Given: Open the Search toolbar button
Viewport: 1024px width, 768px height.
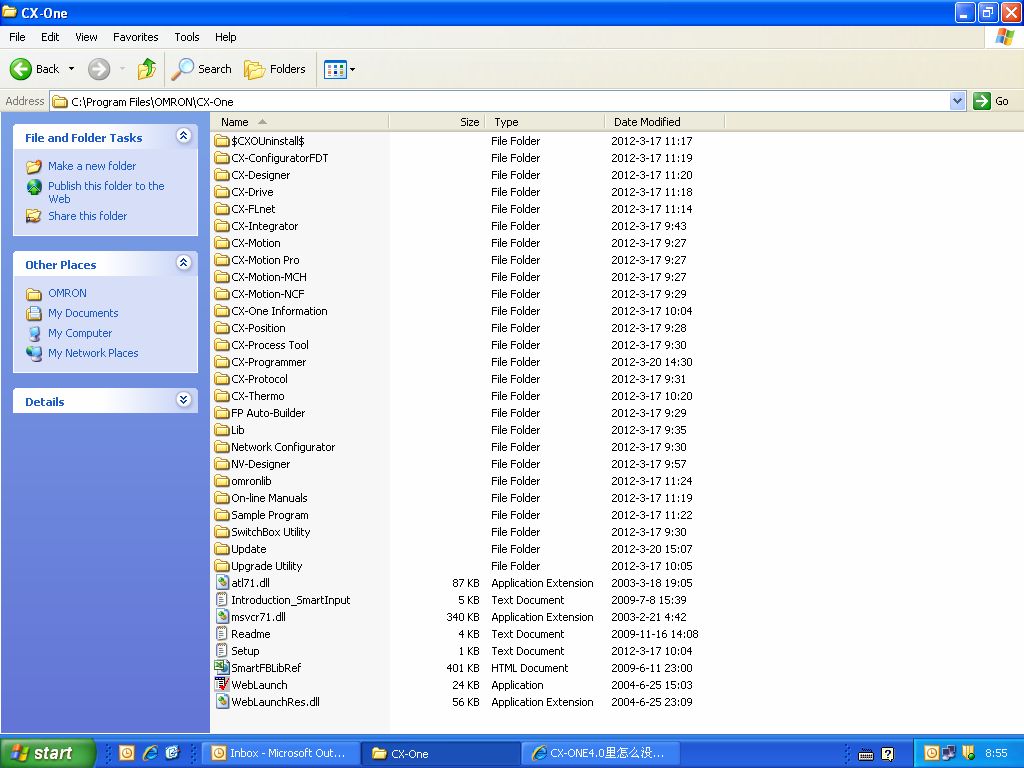Looking at the screenshot, I should pos(201,69).
